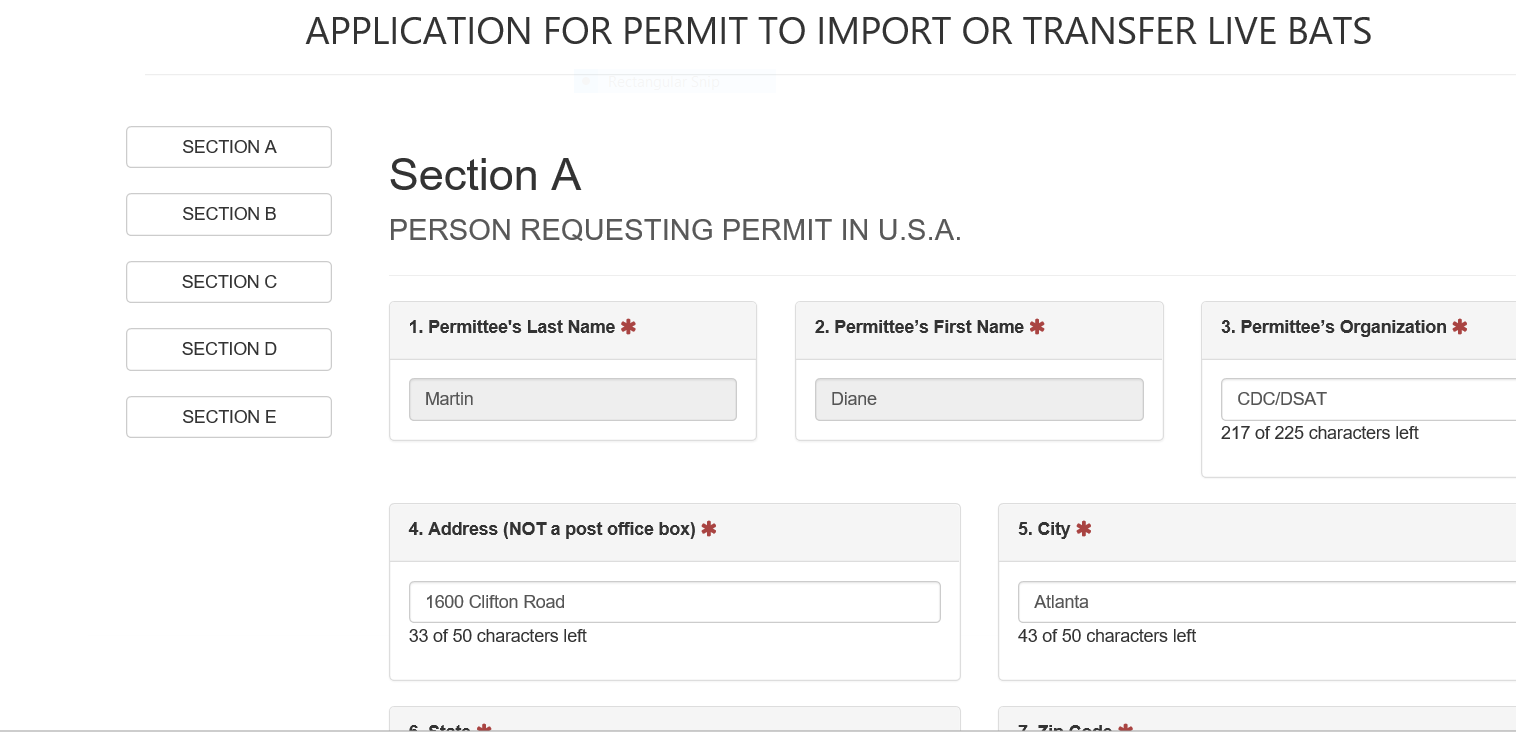Click the required asterisk beside Permittee's First Name
The width and height of the screenshot is (1516, 732).
[1037, 327]
